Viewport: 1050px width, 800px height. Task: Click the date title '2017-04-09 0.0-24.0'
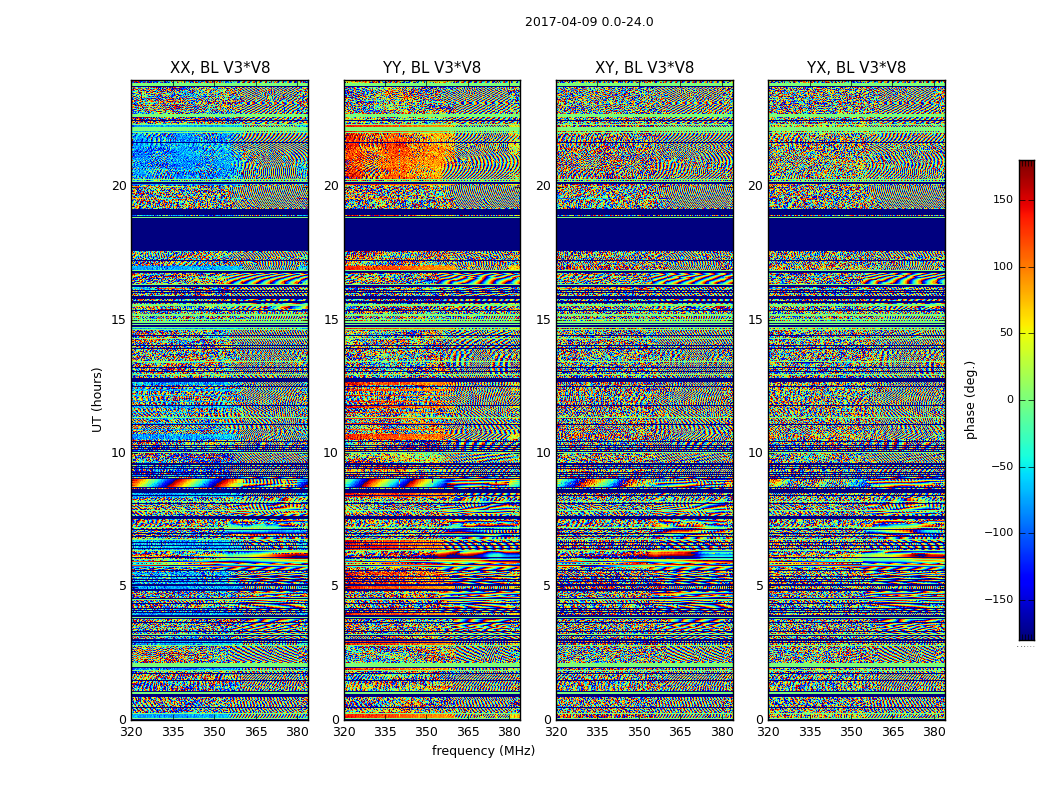589,22
